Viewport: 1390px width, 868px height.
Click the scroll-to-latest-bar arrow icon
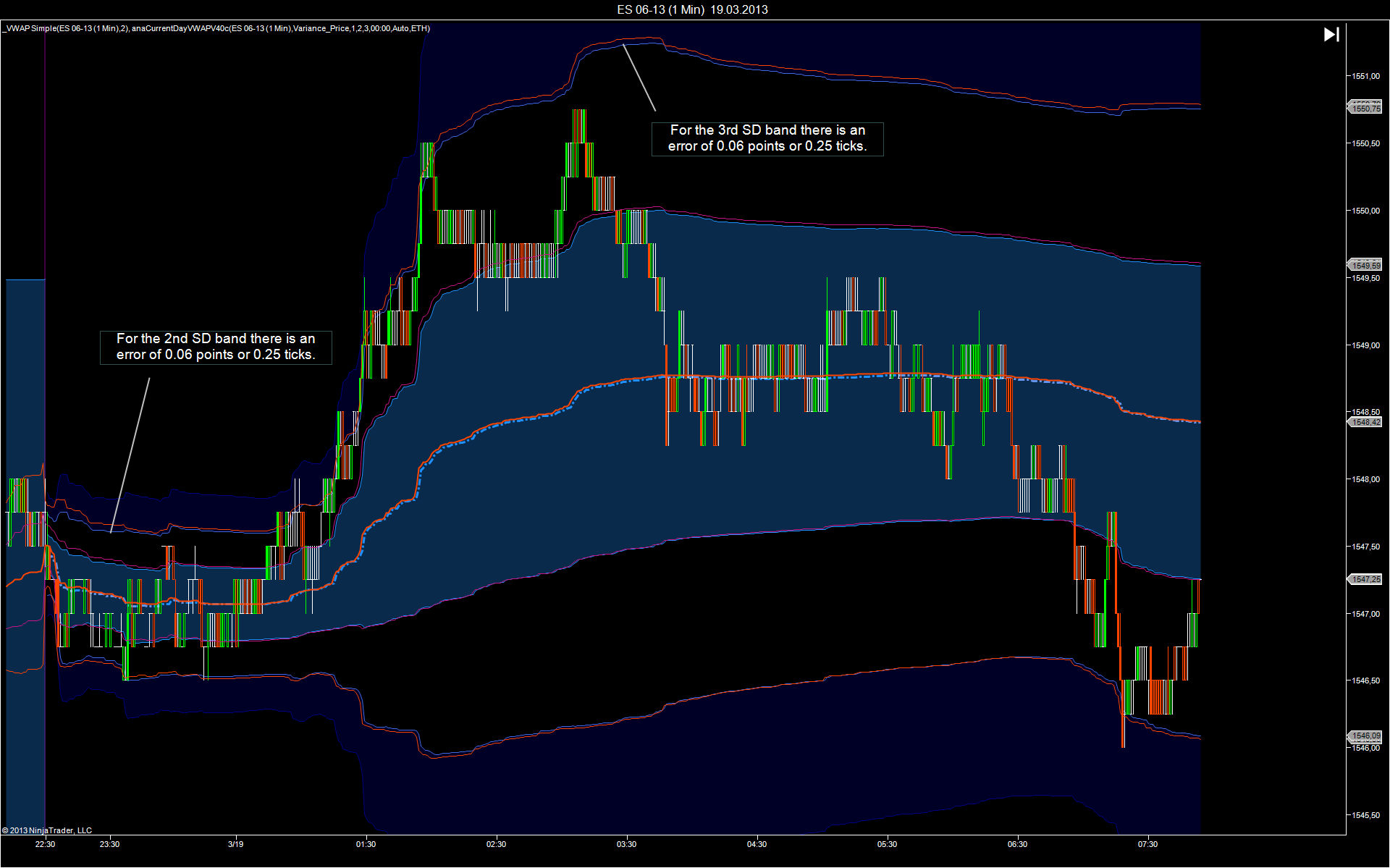[x=1331, y=35]
